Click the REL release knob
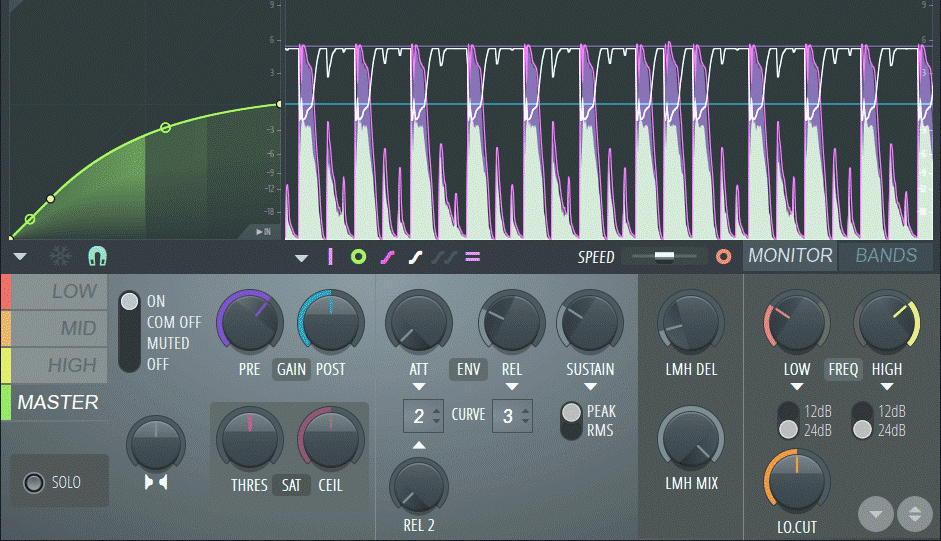 pyautogui.click(x=511, y=322)
